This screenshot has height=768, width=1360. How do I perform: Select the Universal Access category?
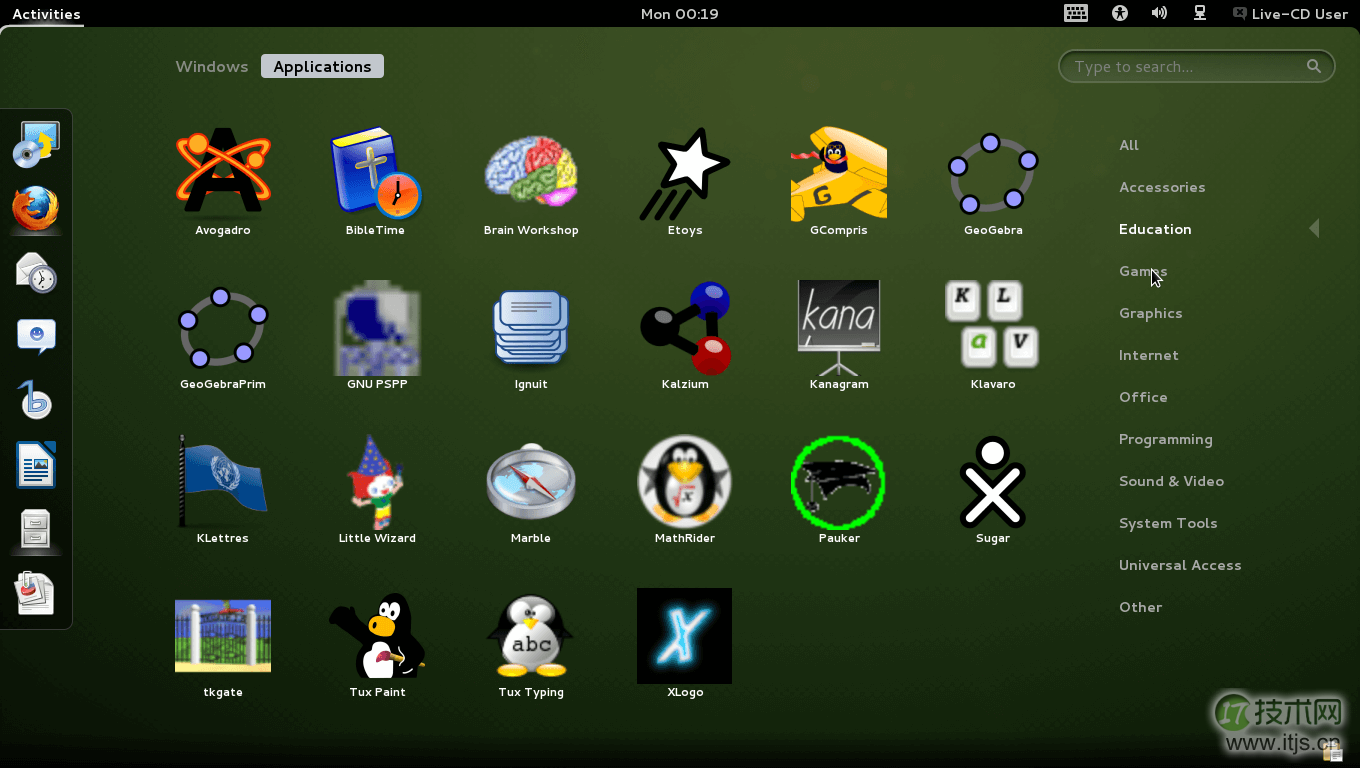coord(1180,565)
